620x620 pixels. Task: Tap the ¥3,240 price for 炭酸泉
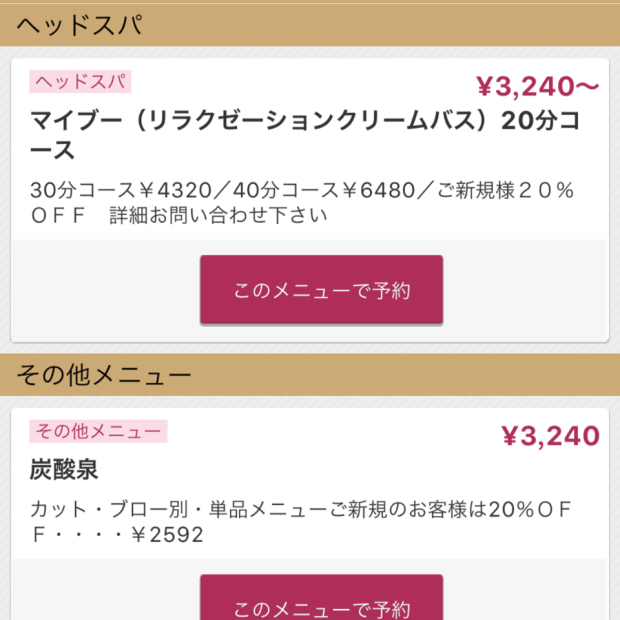coord(550,436)
